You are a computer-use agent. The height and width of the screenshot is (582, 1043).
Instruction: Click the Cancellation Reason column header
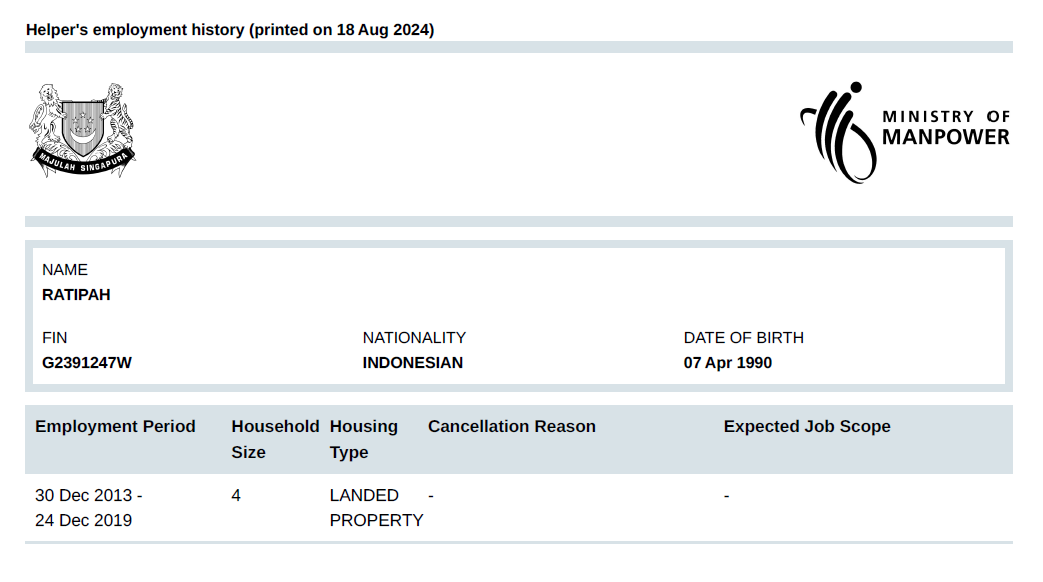point(511,427)
